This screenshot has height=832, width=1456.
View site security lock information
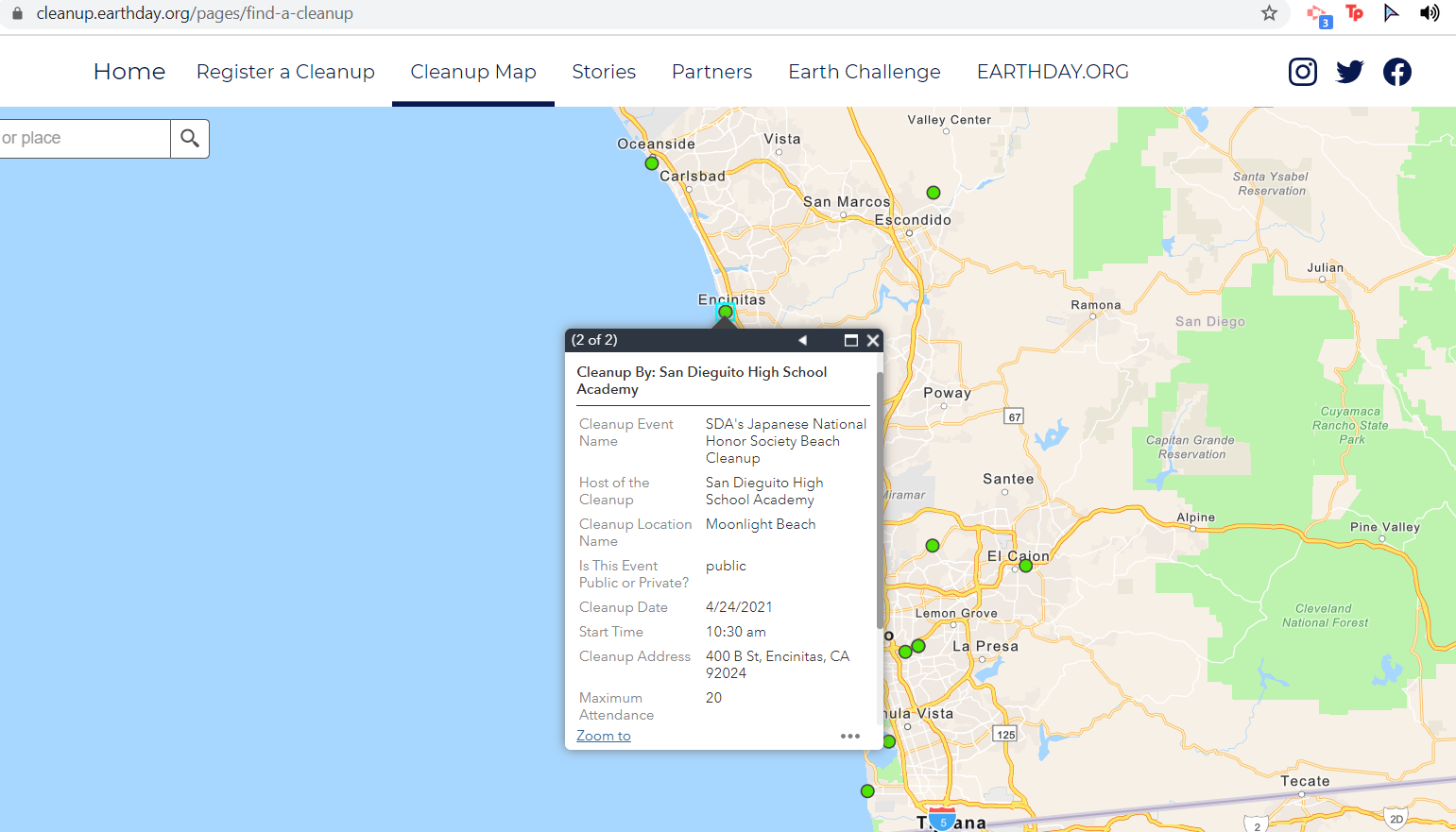(x=17, y=13)
